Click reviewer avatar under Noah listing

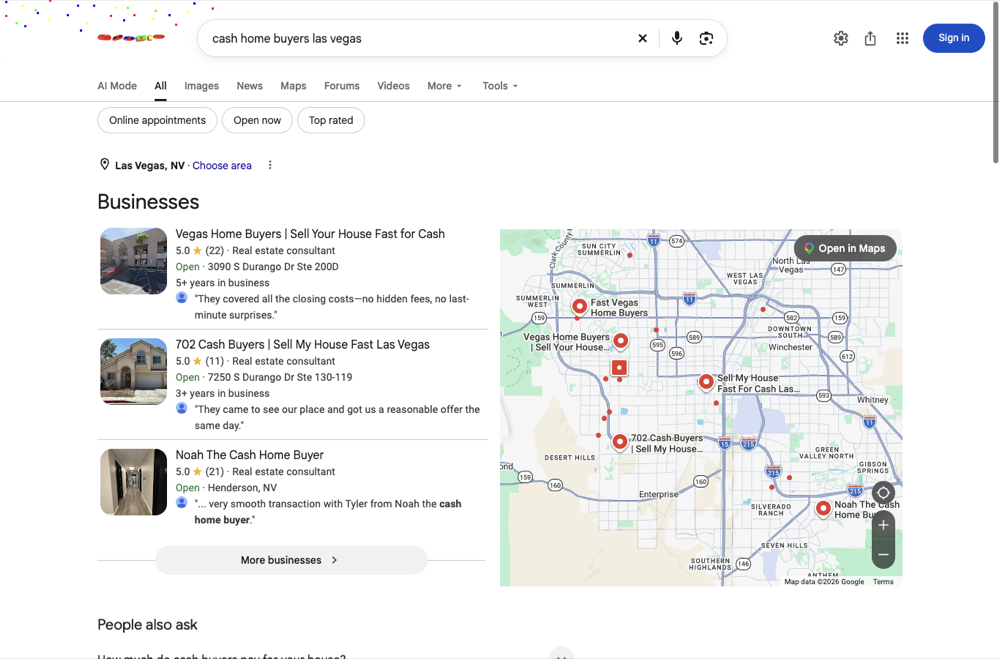(182, 503)
